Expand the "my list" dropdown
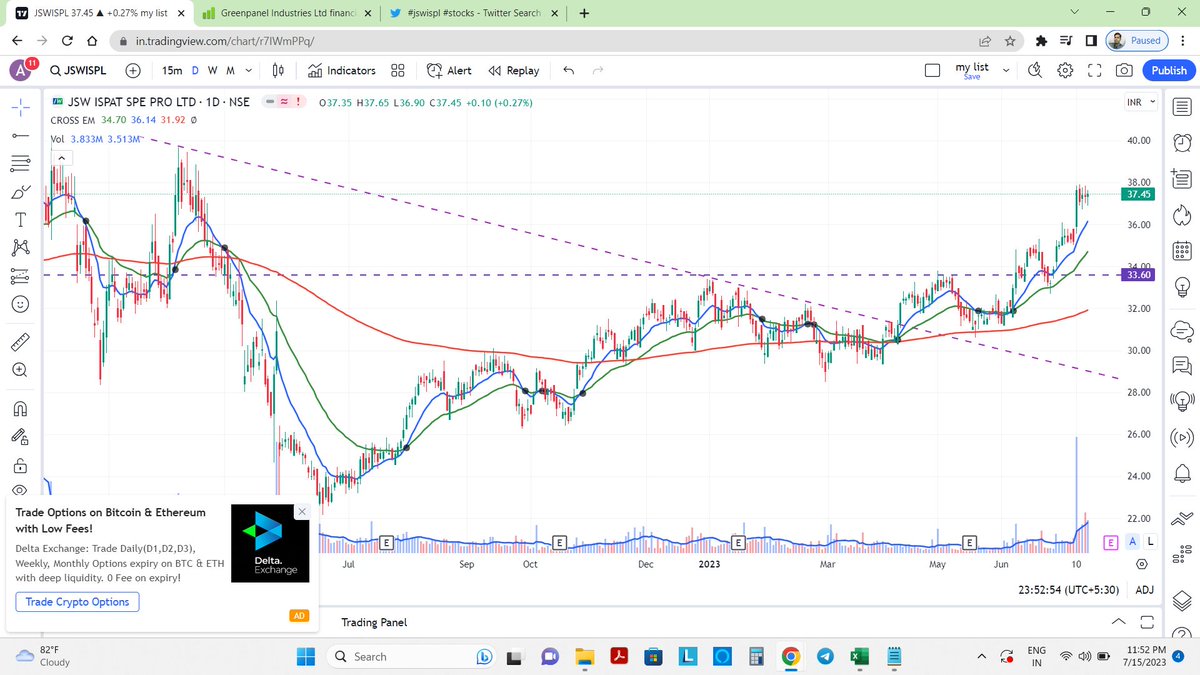The image size is (1200, 675). [x=1005, y=68]
